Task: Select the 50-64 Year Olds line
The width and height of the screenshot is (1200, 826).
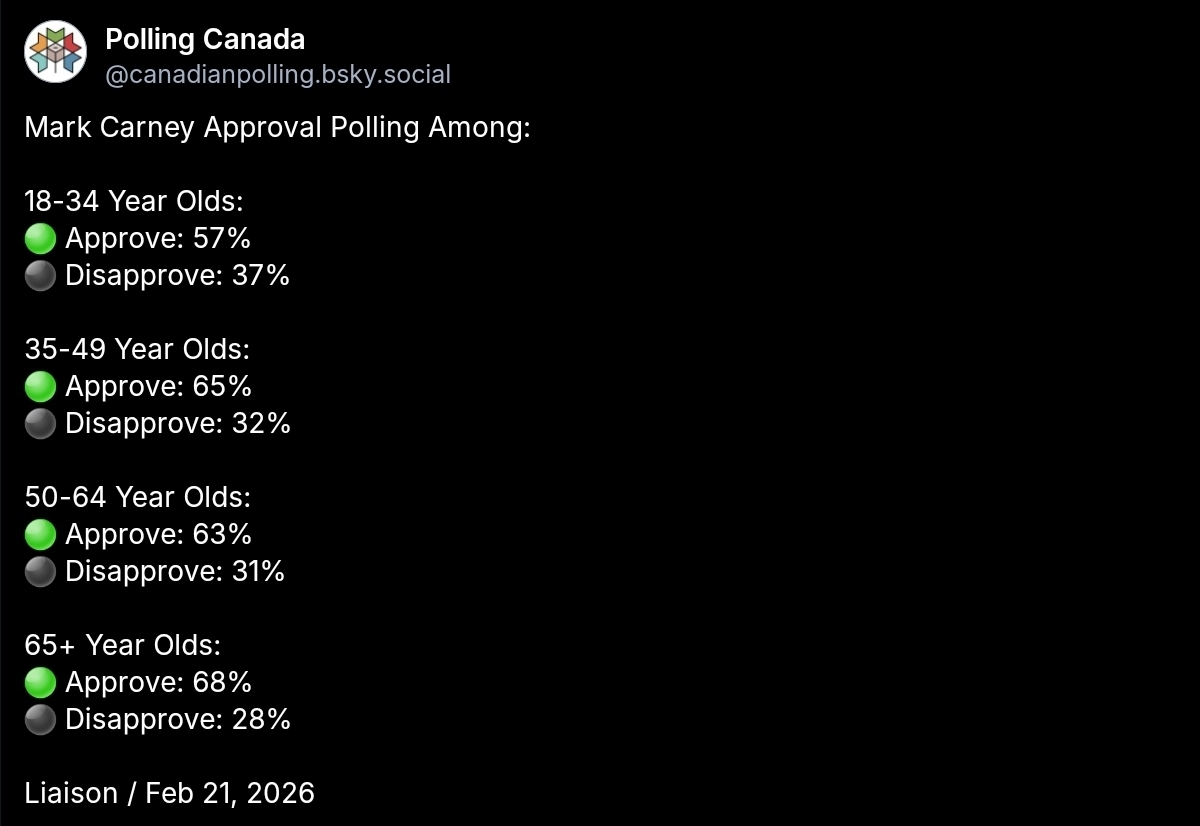Action: click(138, 497)
